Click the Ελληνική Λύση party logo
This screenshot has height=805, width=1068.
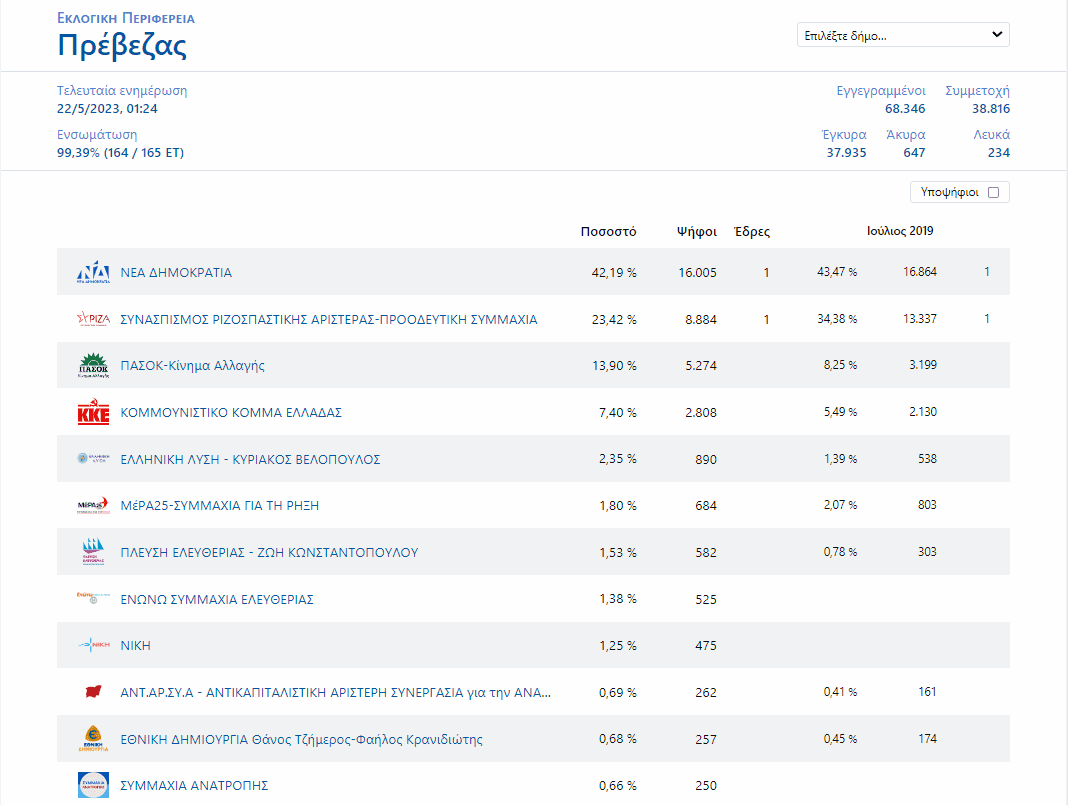coord(93,458)
